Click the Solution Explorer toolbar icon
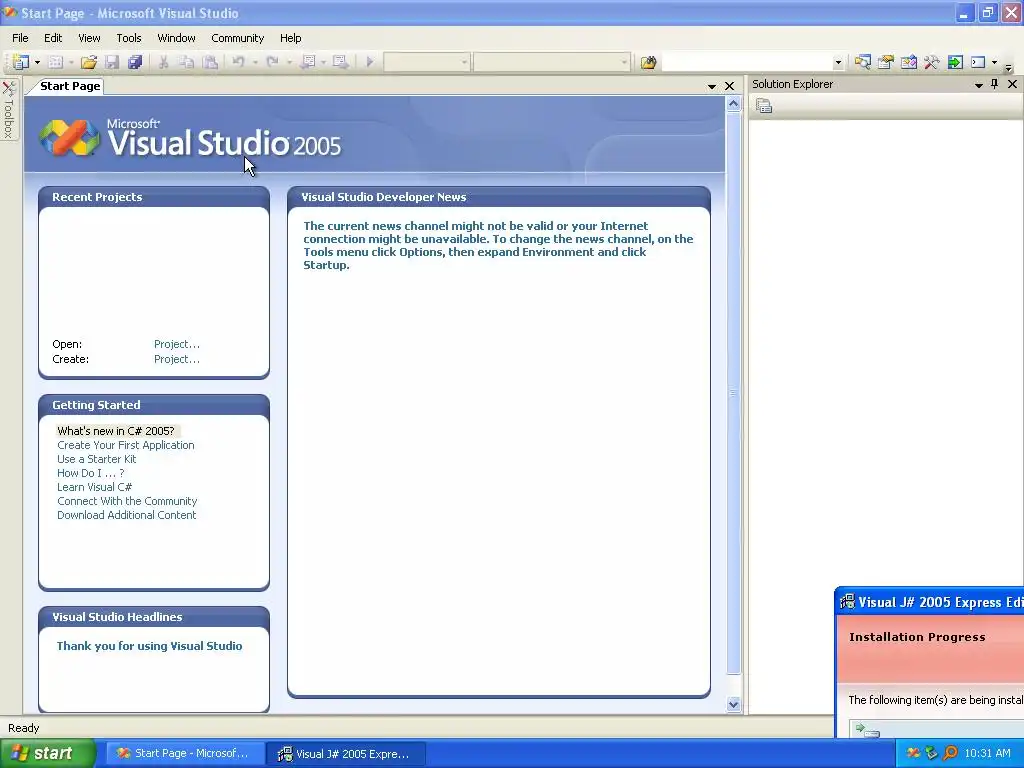This screenshot has width=1024, height=768. click(x=863, y=62)
